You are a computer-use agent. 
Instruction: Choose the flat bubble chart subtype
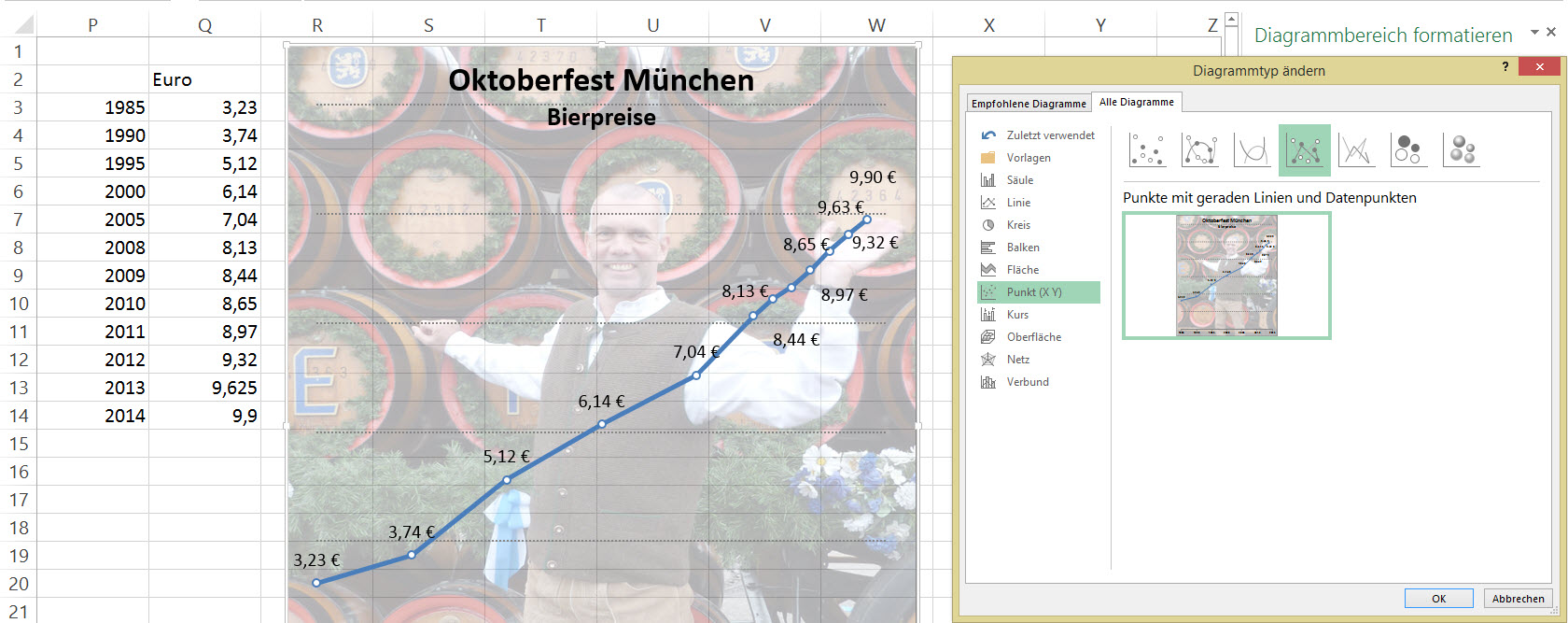click(x=1407, y=149)
